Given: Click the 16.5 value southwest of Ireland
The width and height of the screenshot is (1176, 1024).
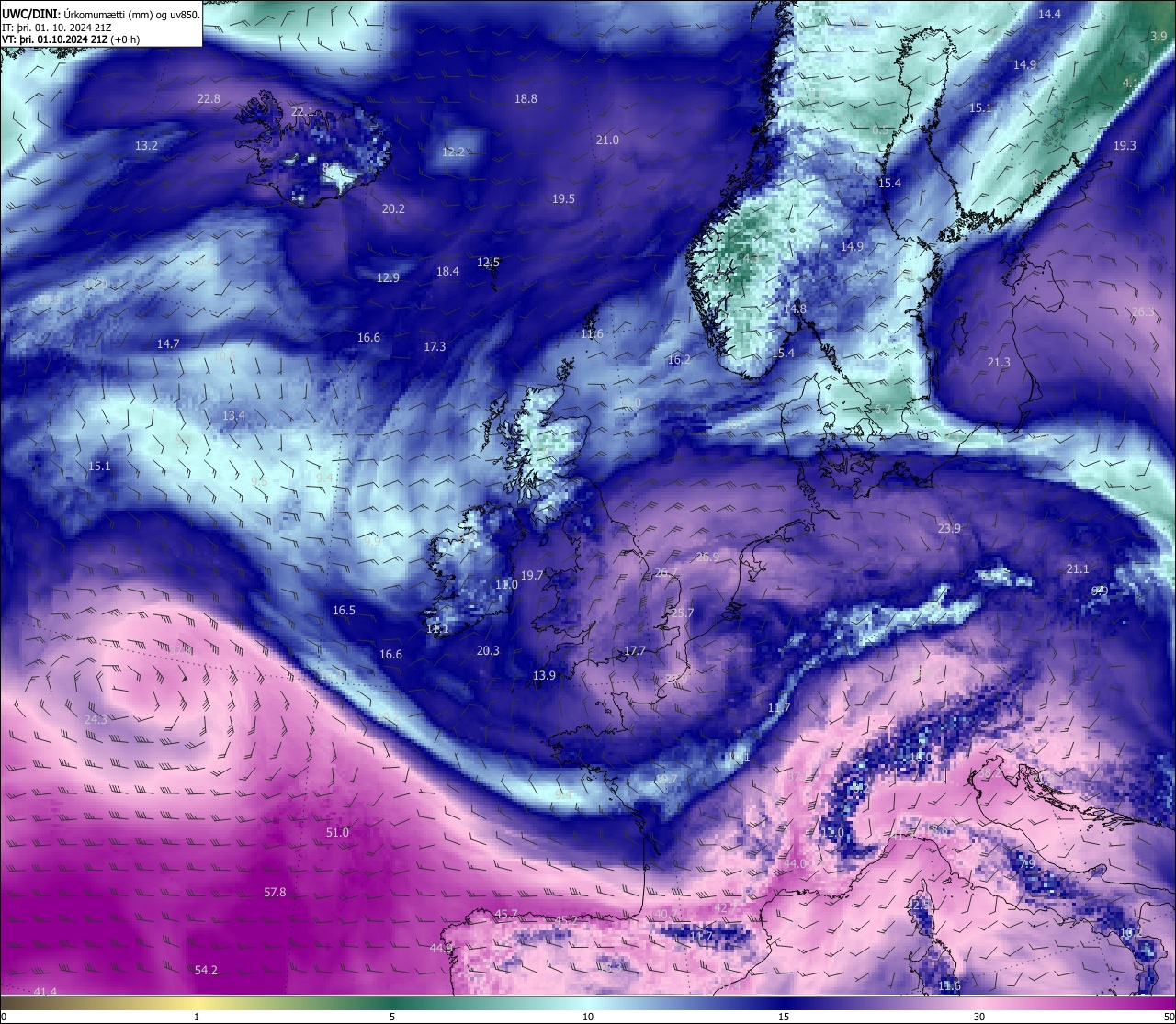Looking at the screenshot, I should 344,610.
